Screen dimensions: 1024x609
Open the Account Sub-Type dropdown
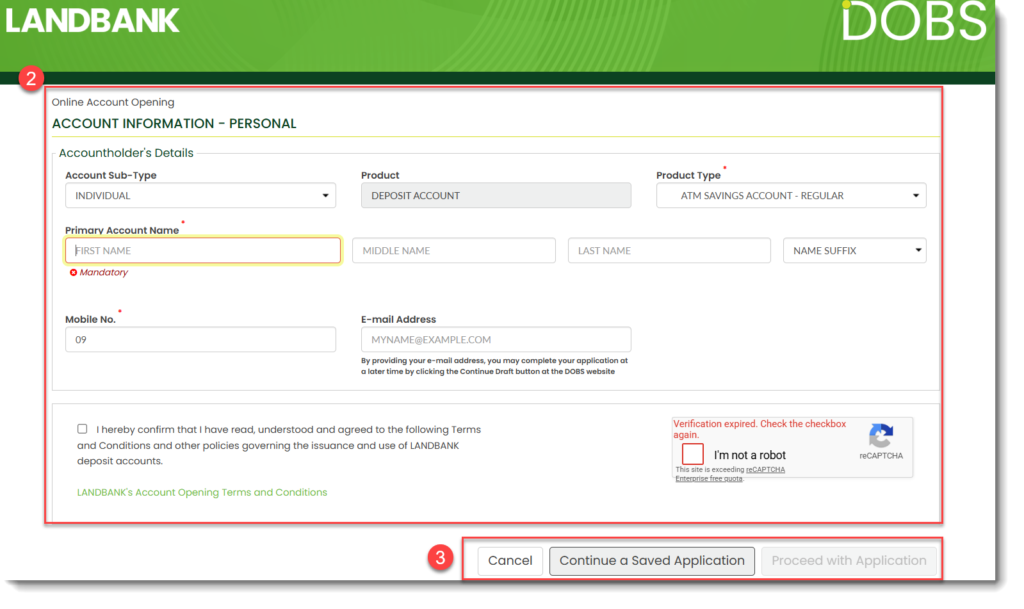200,195
